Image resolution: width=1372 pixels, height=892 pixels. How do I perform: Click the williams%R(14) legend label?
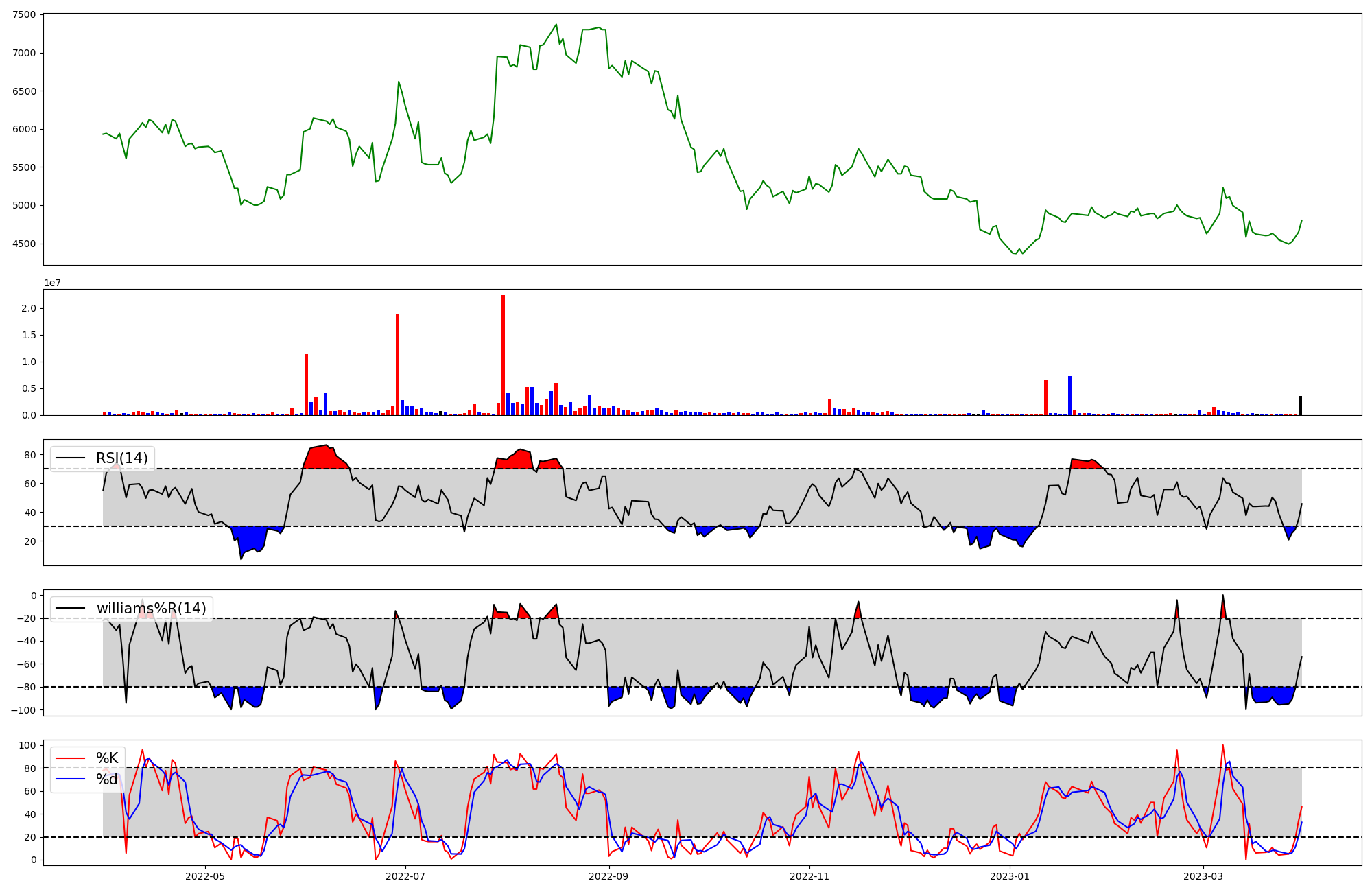[x=151, y=609]
